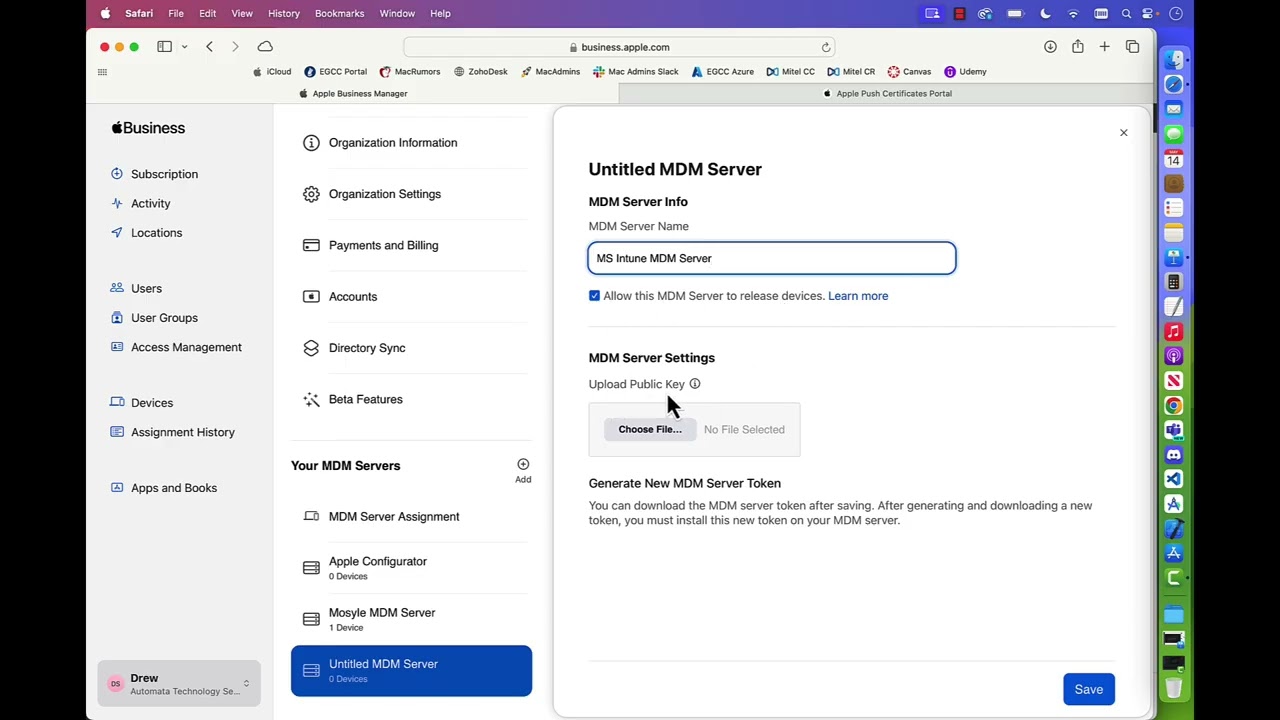Open the Mac Admins Slack bookmark
Viewport: 1280px width, 720px height.
coord(636,72)
